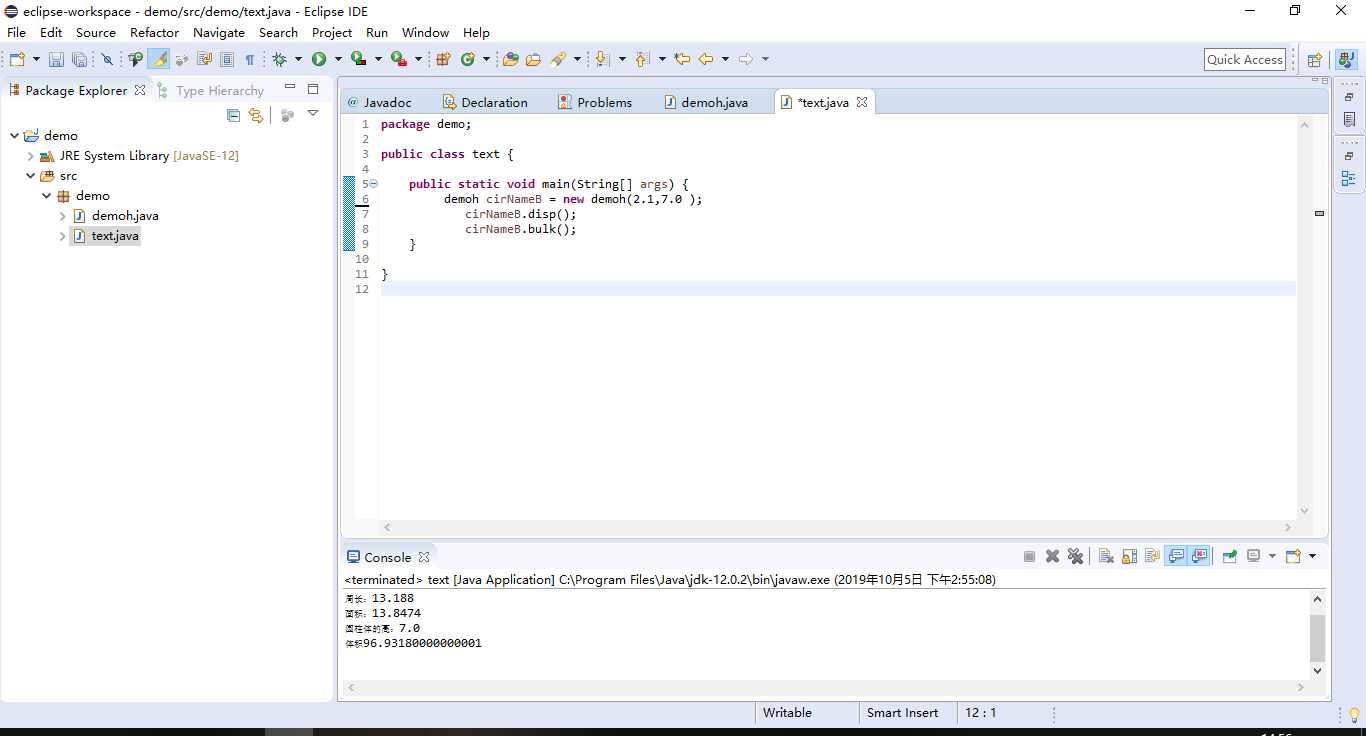The height and width of the screenshot is (736, 1366).
Task: Open the New Java Class dropdown arrow
Action: (486, 59)
